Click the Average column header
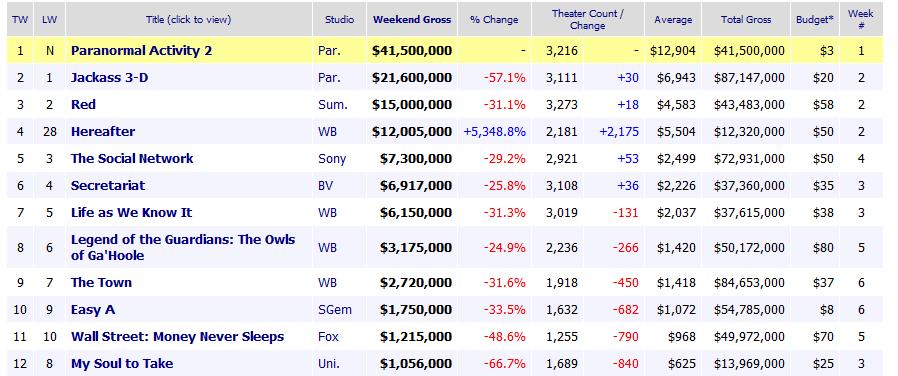 click(x=673, y=19)
